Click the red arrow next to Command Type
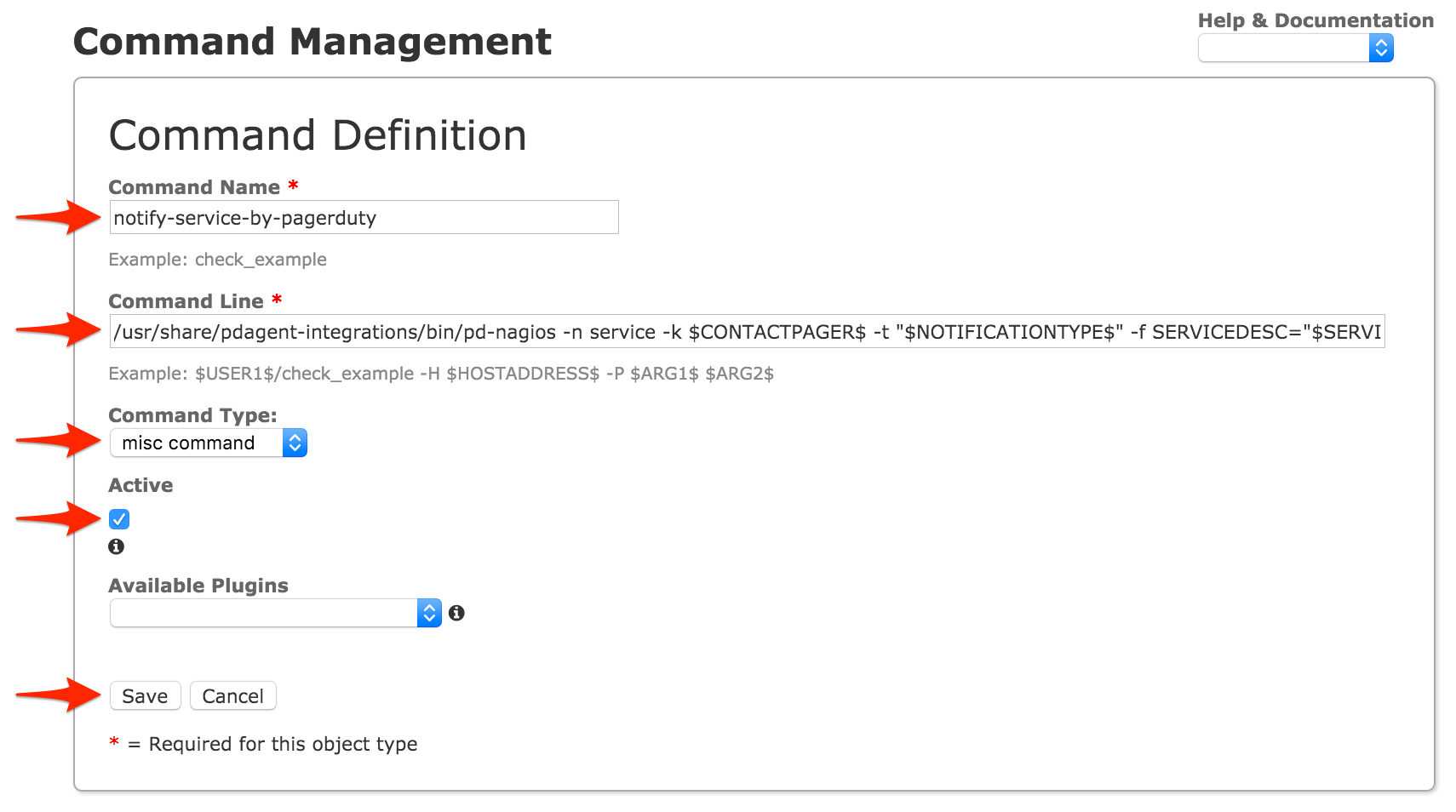Image resolution: width=1456 pixels, height=812 pixels. click(x=60, y=440)
